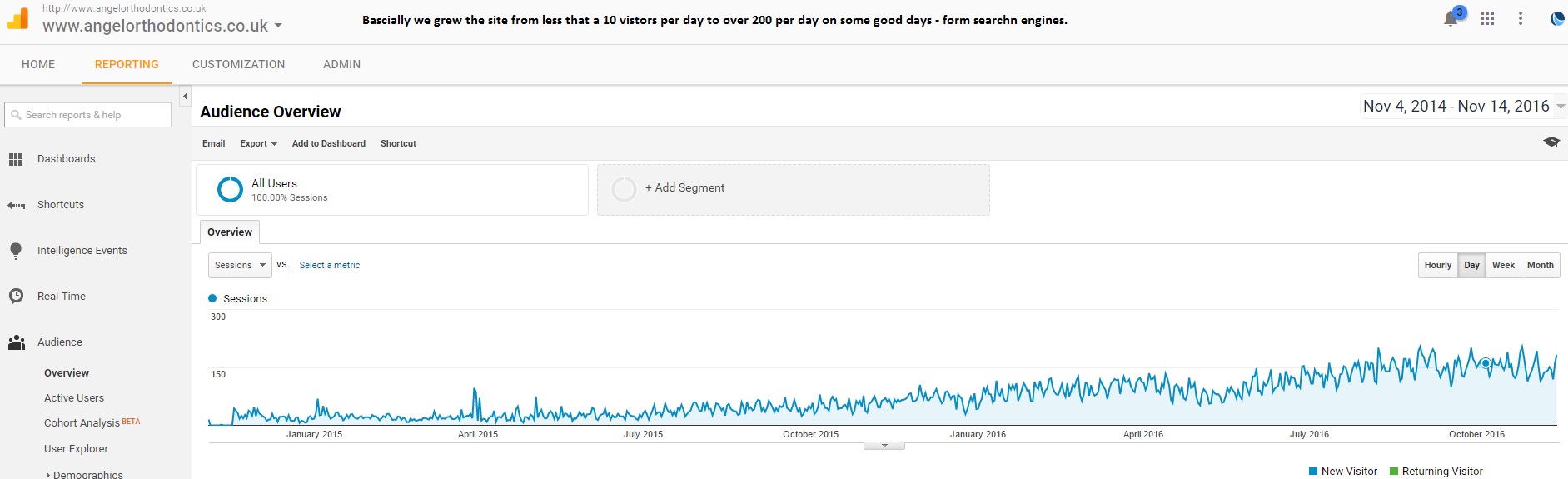Screen dimensions: 1568x479
Task: Open the Sessions metric dropdown
Action: coord(240,266)
